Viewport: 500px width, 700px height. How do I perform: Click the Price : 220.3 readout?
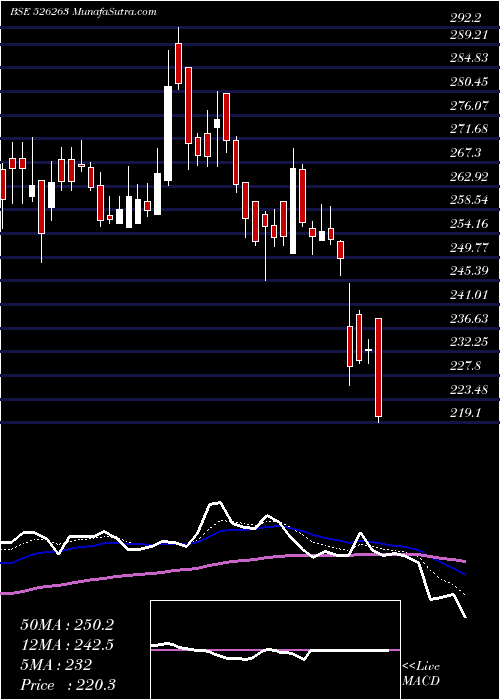(70, 685)
